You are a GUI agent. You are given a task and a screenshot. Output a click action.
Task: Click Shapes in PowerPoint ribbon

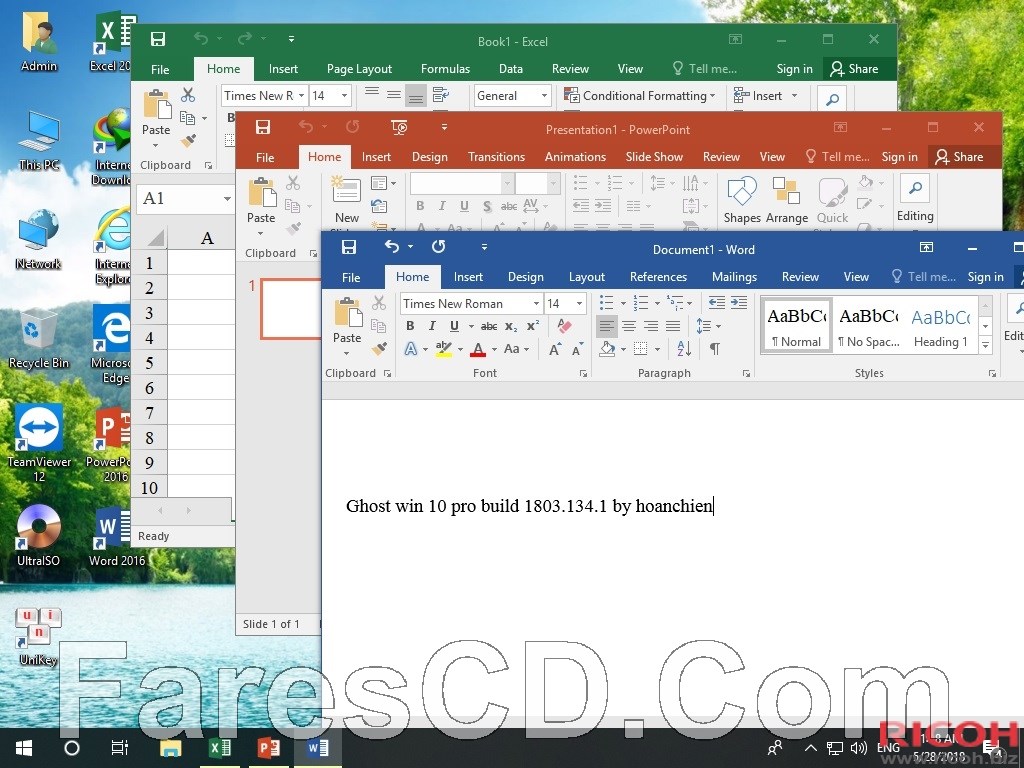(742, 200)
